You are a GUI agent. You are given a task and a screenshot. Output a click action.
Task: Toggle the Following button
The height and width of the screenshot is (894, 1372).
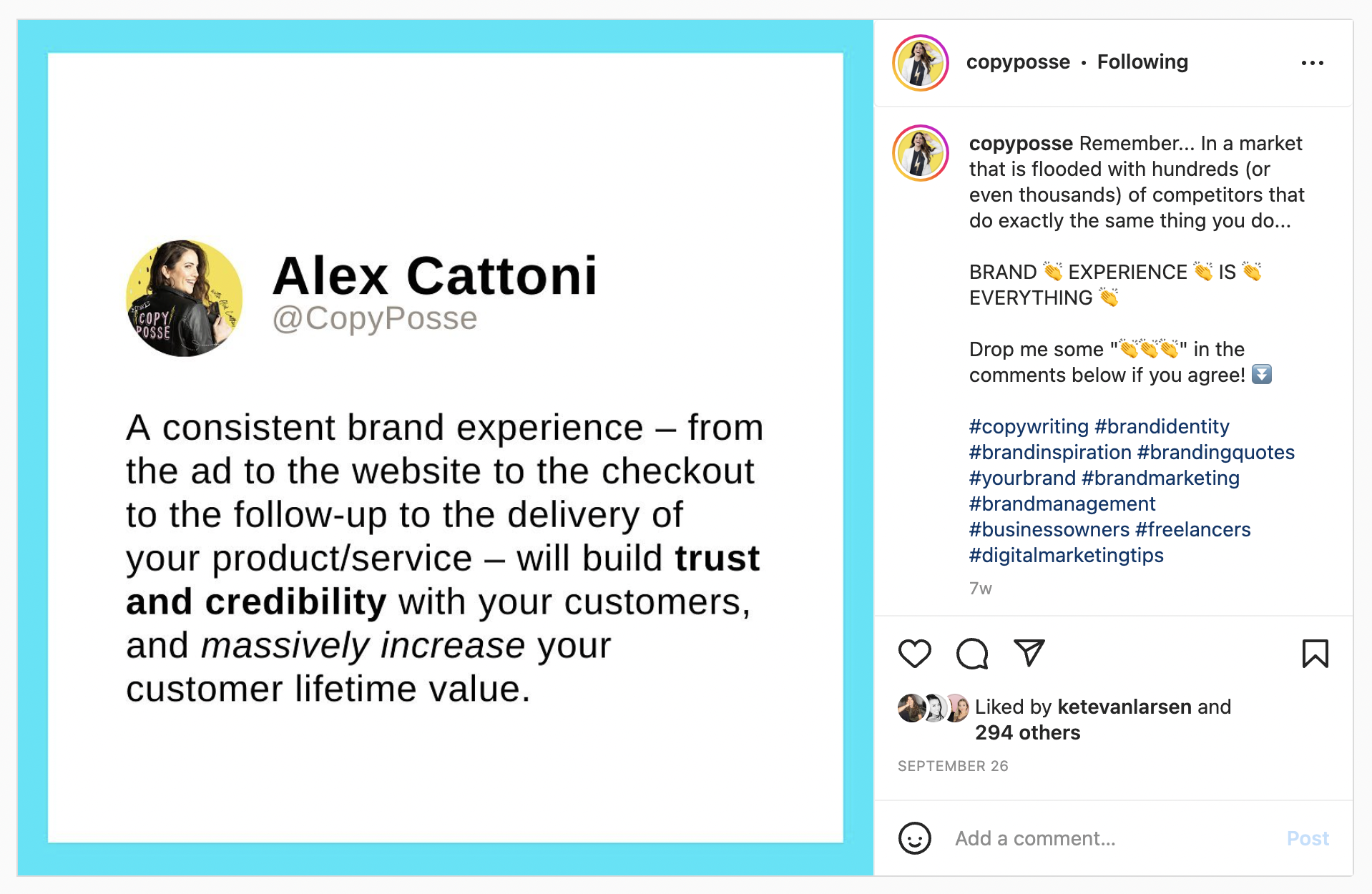[x=1142, y=62]
